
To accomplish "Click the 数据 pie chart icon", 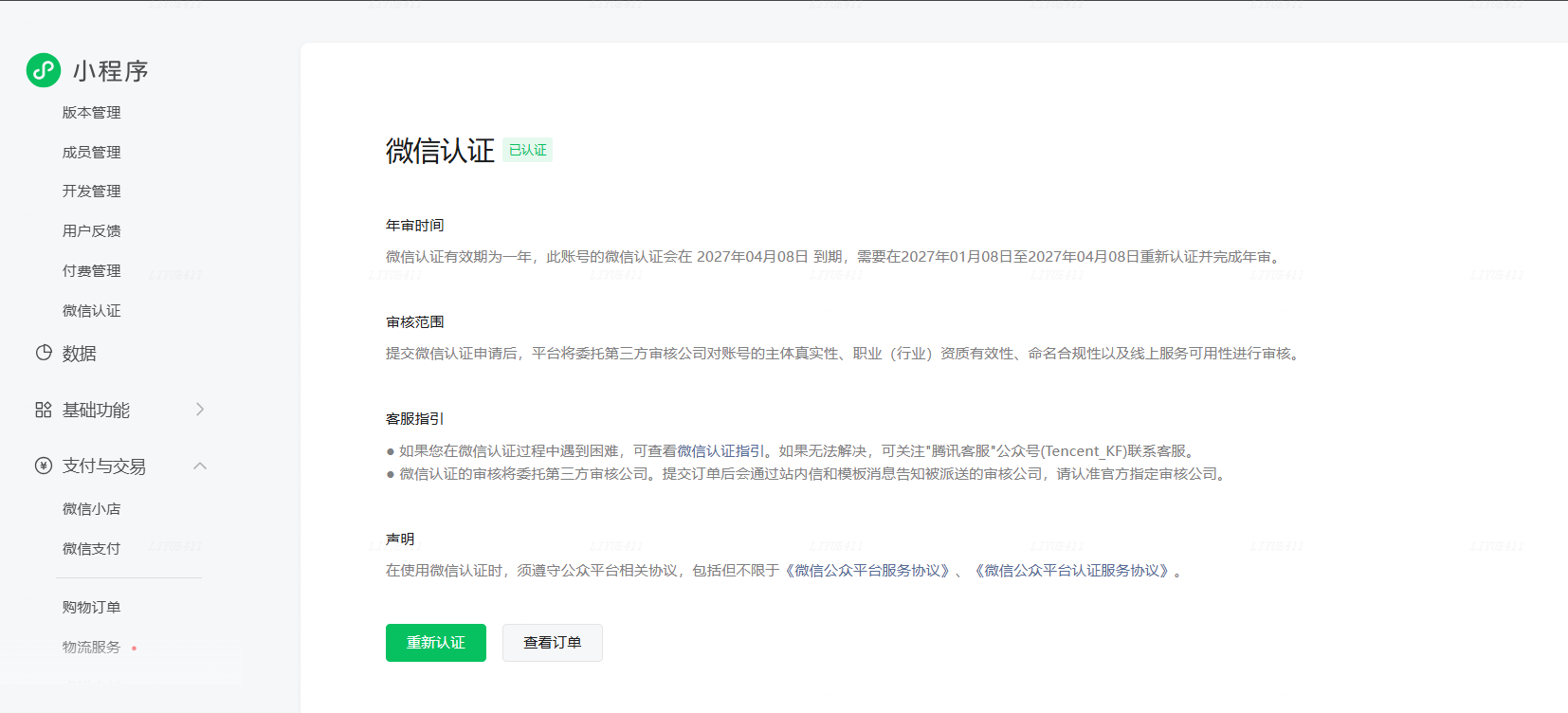I will tap(44, 353).
